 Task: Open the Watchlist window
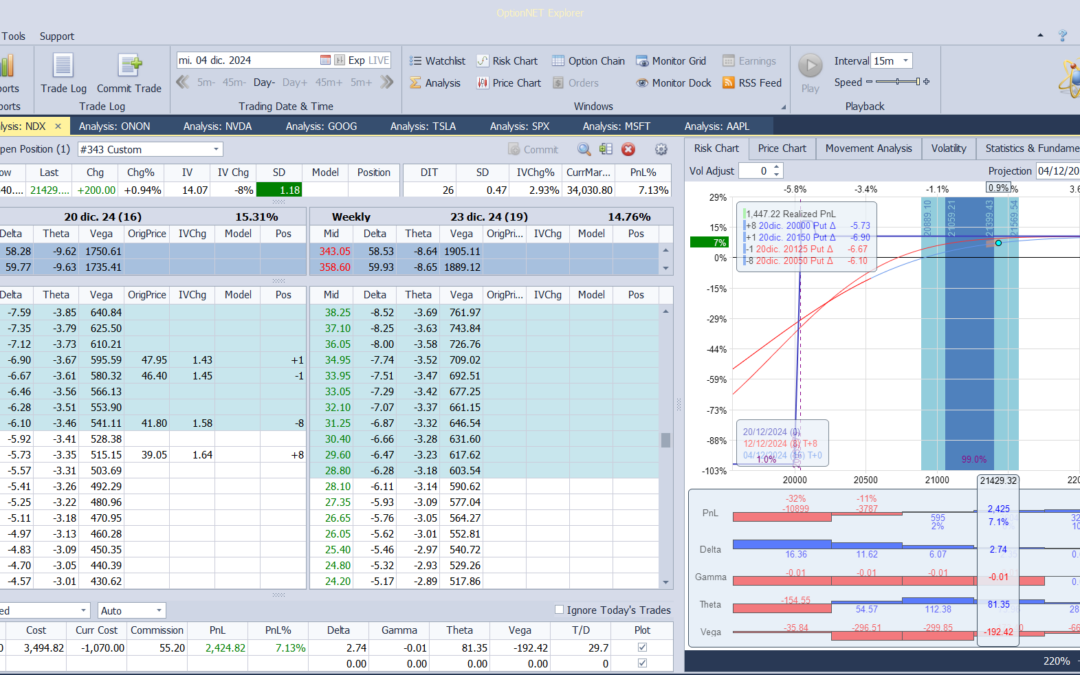tap(437, 61)
